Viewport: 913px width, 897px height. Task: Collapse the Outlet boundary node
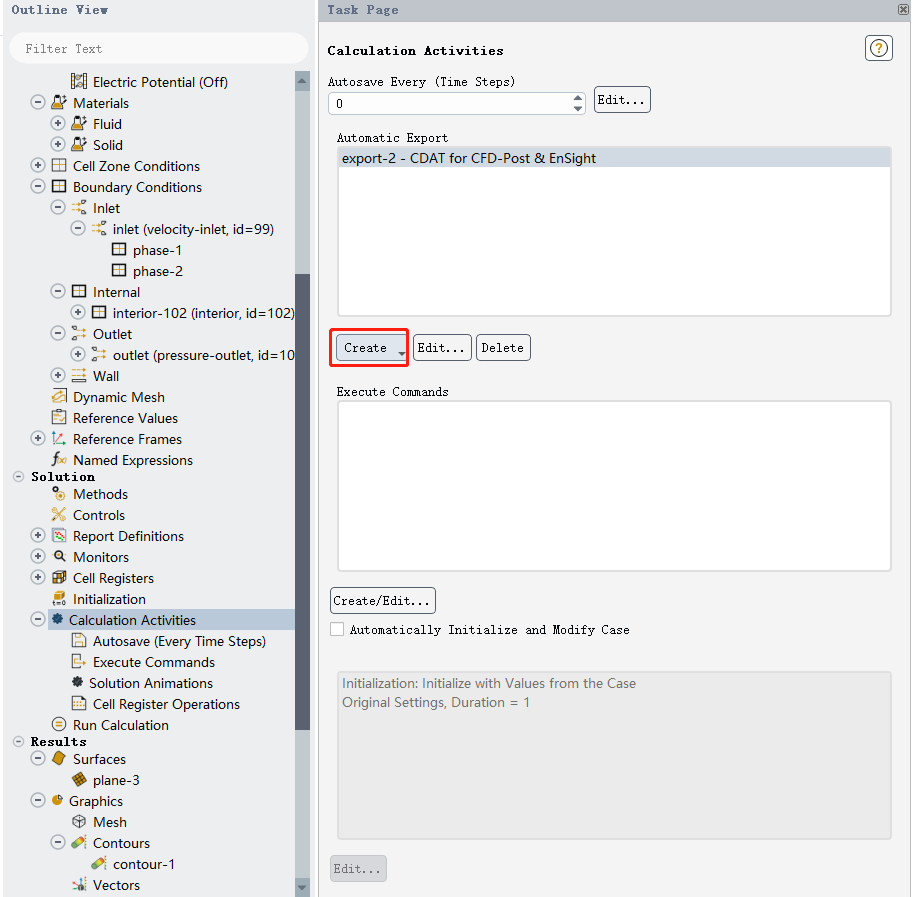tap(58, 334)
